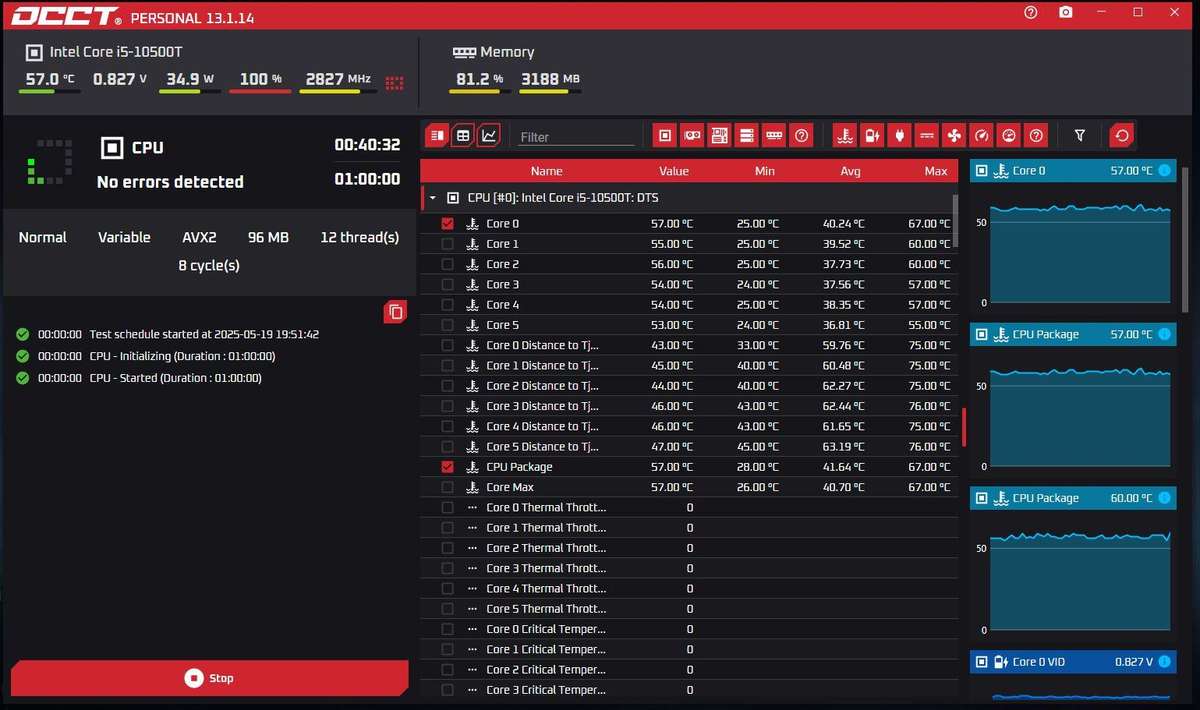The height and width of the screenshot is (710, 1200).
Task: Uncheck the Core 0 temperature checkbox
Action: pos(447,224)
